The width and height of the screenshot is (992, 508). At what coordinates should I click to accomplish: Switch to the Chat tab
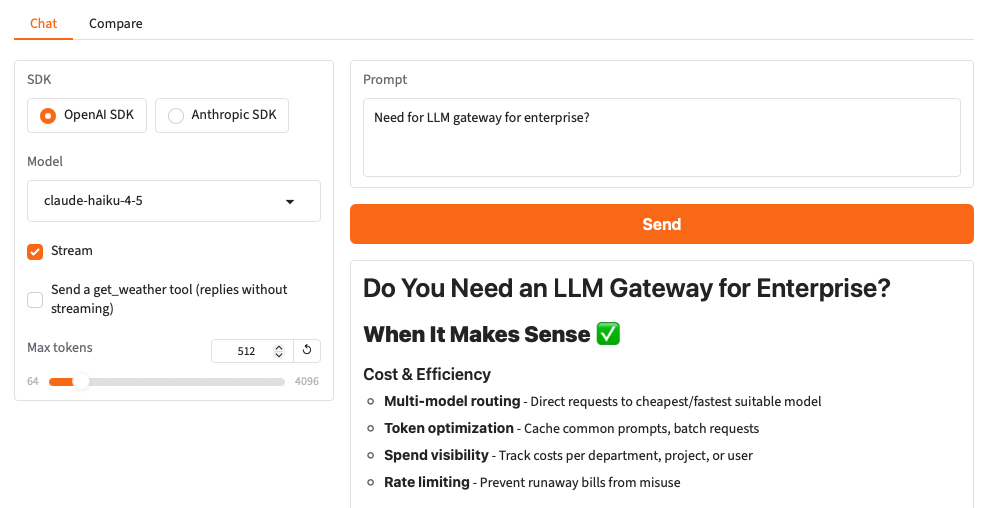pyautogui.click(x=44, y=23)
